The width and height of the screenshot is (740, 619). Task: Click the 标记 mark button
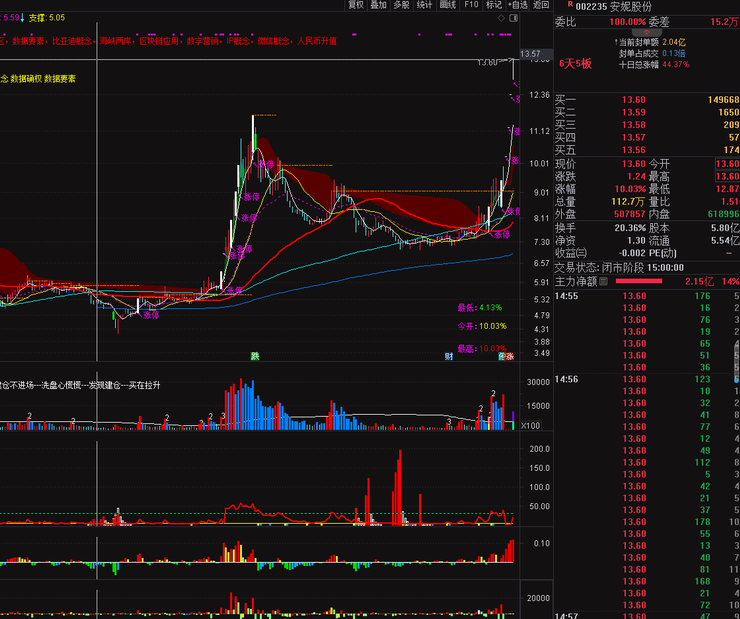[x=494, y=5]
